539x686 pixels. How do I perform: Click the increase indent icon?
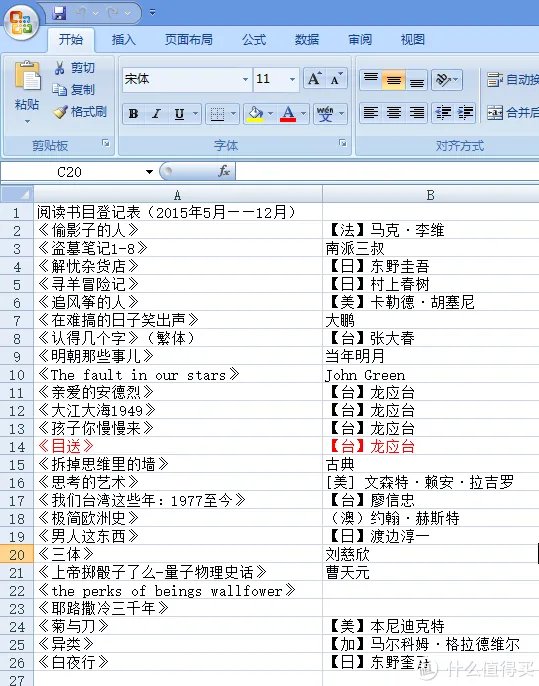tap(465, 113)
